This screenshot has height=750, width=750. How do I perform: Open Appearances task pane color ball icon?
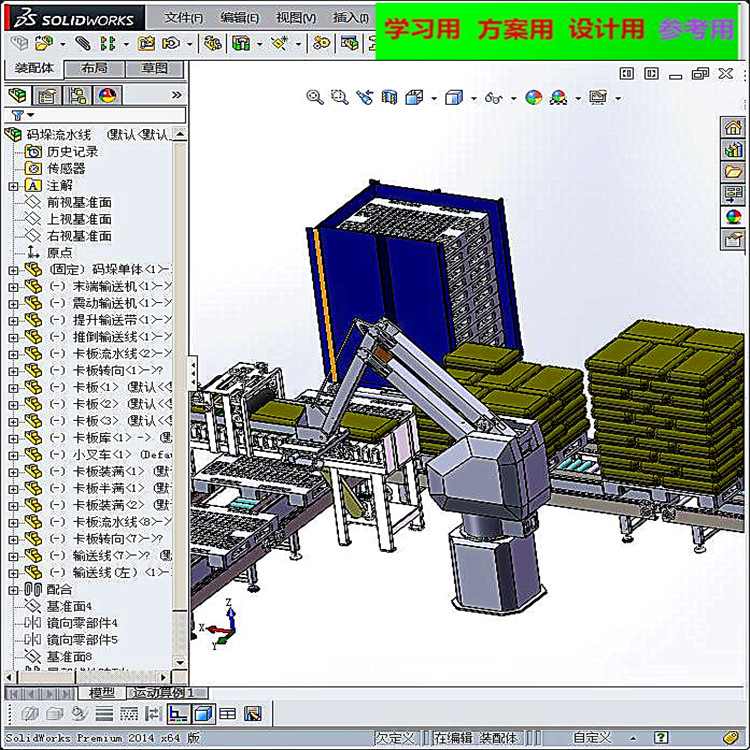[x=732, y=216]
